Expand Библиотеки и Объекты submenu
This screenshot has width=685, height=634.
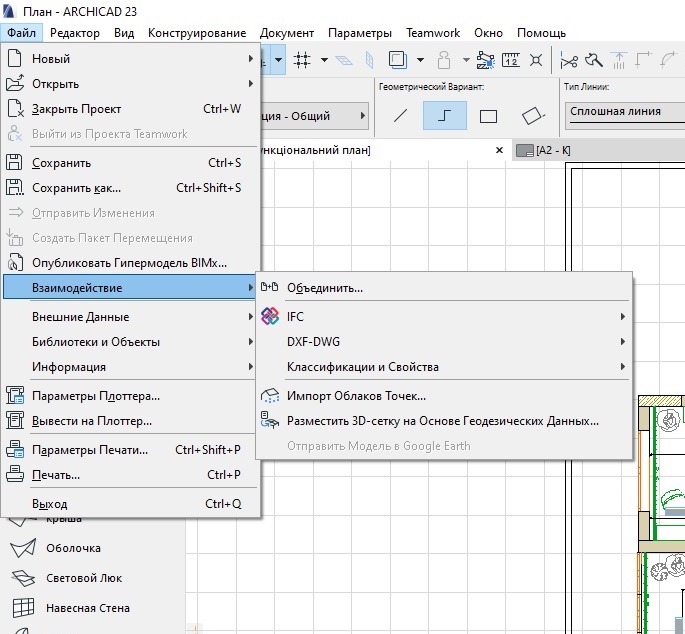pos(130,342)
